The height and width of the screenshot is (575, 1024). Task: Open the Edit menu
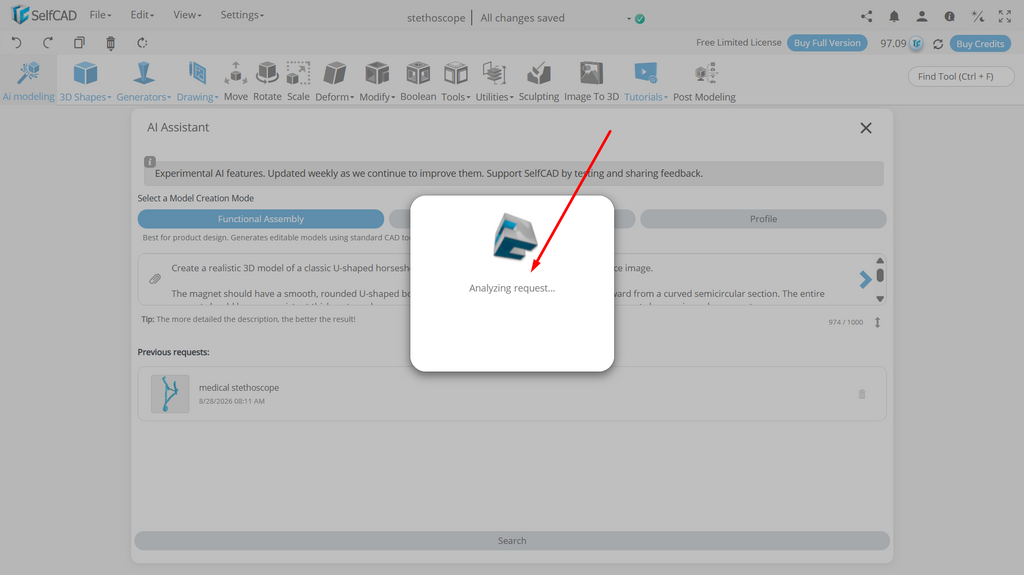tap(142, 15)
